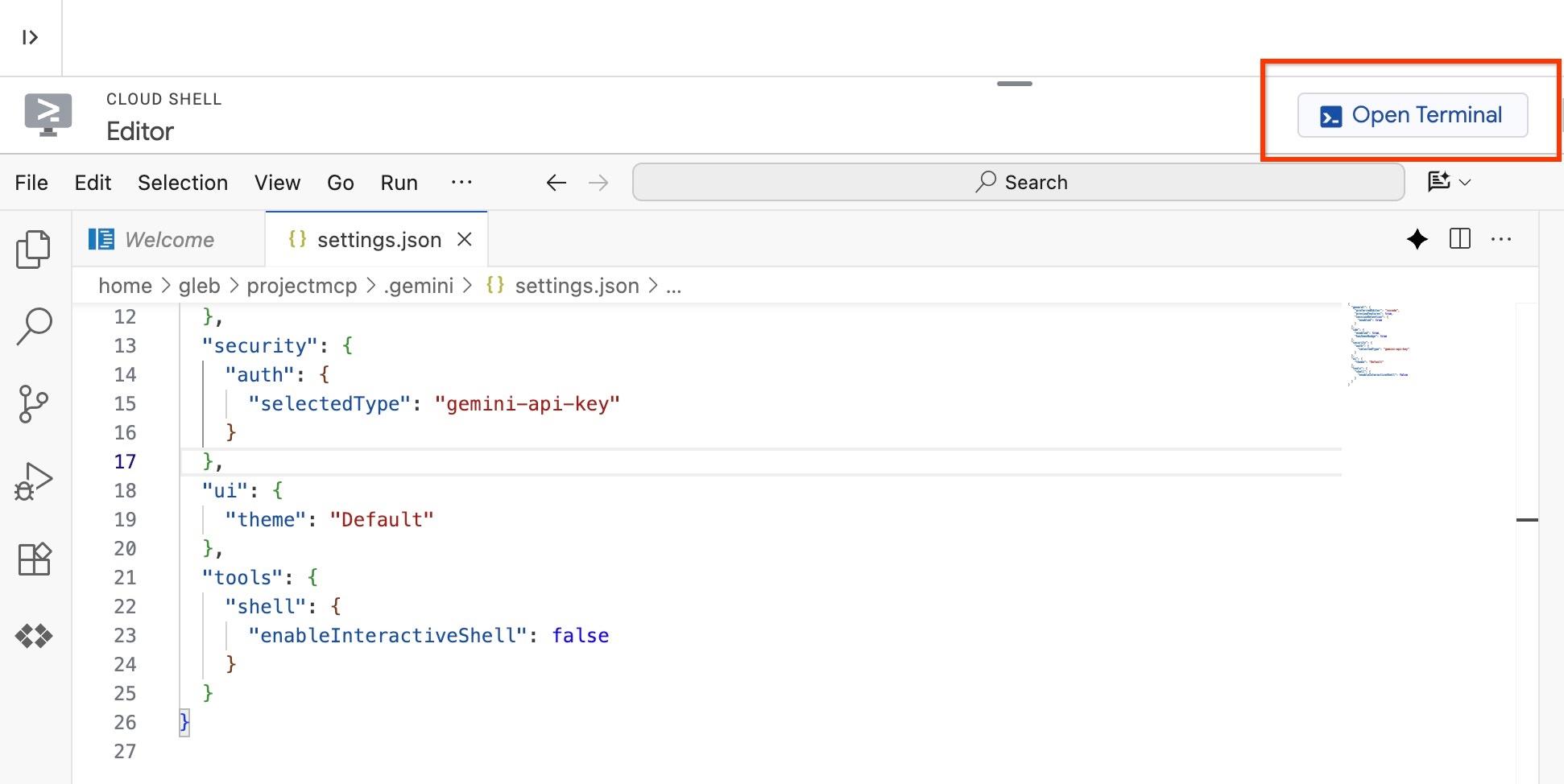Click the Open Terminal button
This screenshot has height=784, width=1564.
point(1412,115)
